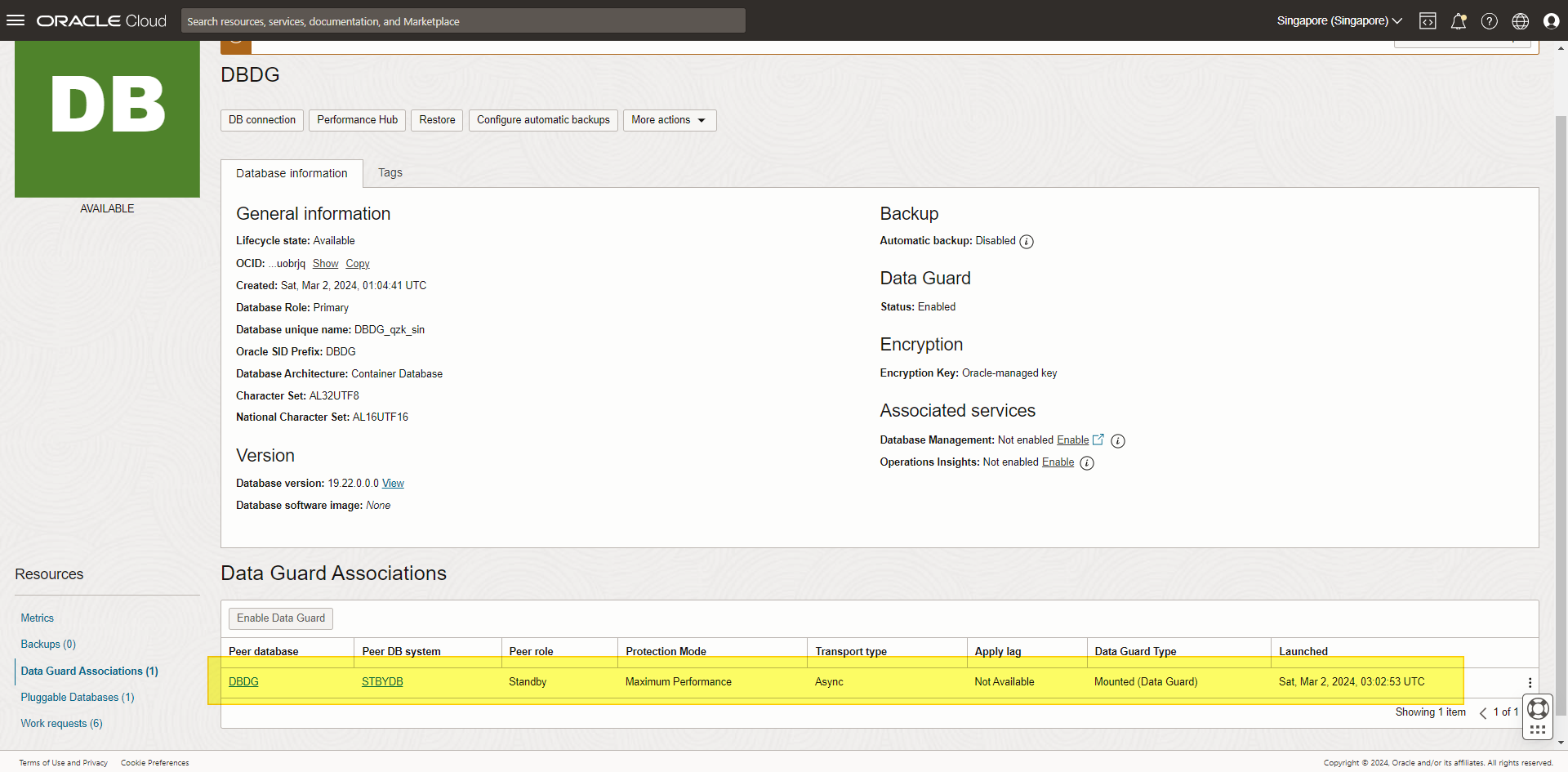This screenshot has width=1568, height=772.
Task: Focus the search resources input field
Action: 463,21
